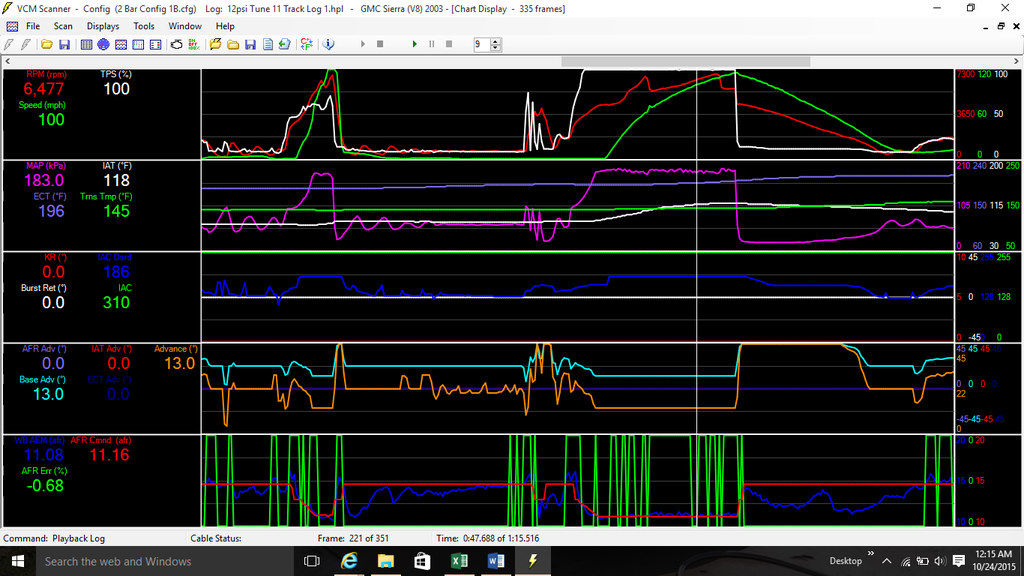The width and height of the screenshot is (1024, 576).
Task: Open a config file with the first yellow folder icon
Action: coord(46,44)
